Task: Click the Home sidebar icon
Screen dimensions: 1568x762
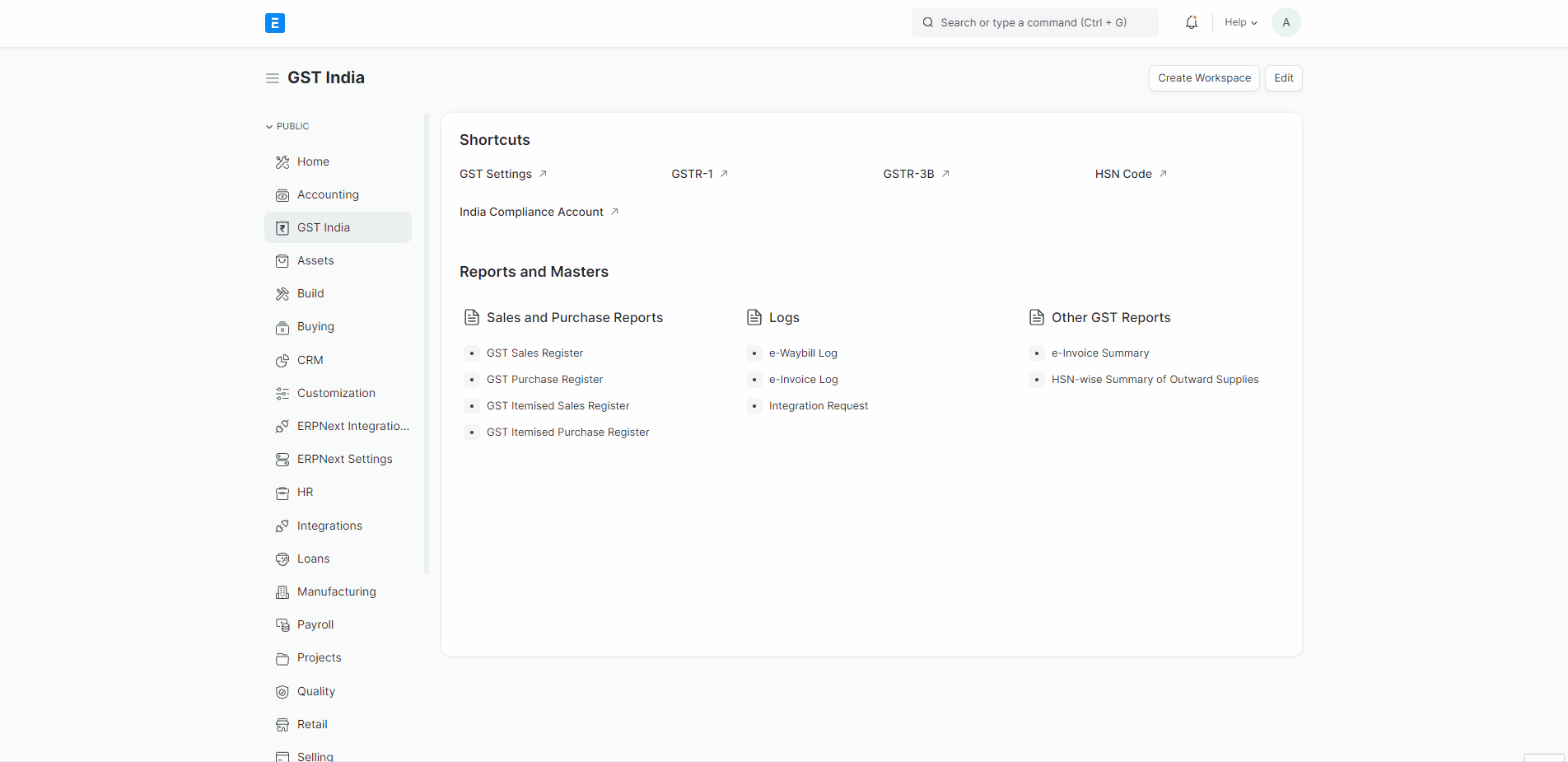Action: point(282,162)
